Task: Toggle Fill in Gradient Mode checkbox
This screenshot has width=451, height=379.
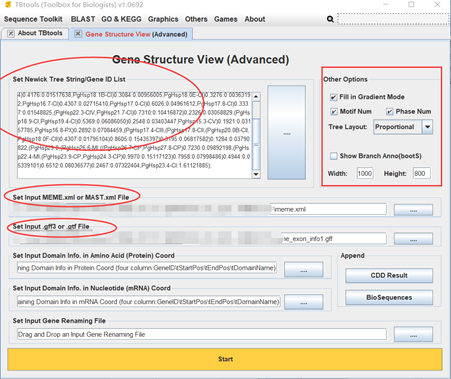Action: click(x=333, y=97)
